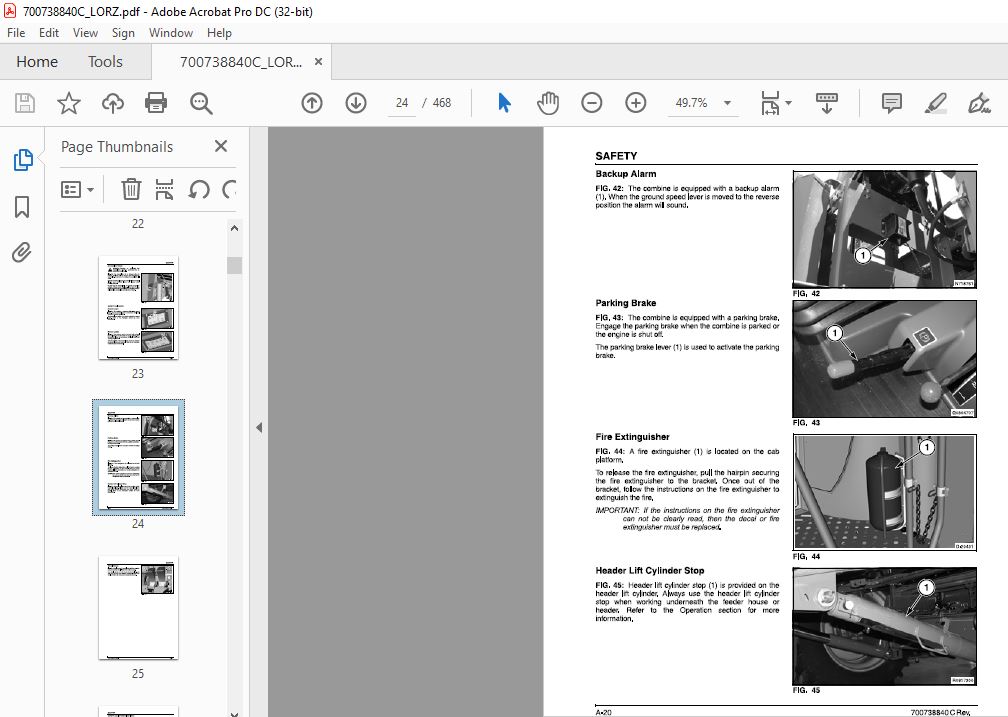Image resolution: width=1008 pixels, height=717 pixels.
Task: Click the thumbnail label 22
Action: [138, 224]
